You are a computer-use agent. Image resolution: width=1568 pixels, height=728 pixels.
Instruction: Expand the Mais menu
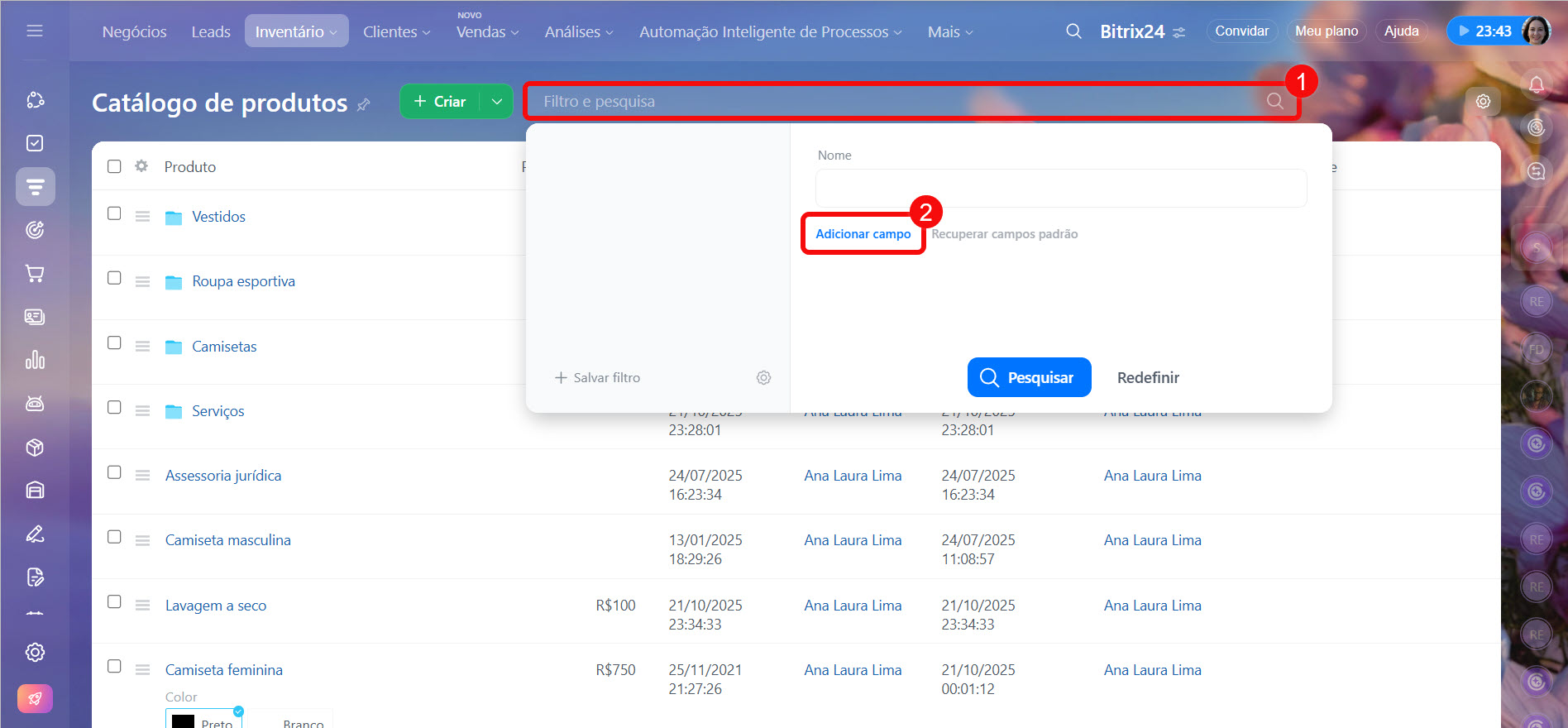coord(949,31)
